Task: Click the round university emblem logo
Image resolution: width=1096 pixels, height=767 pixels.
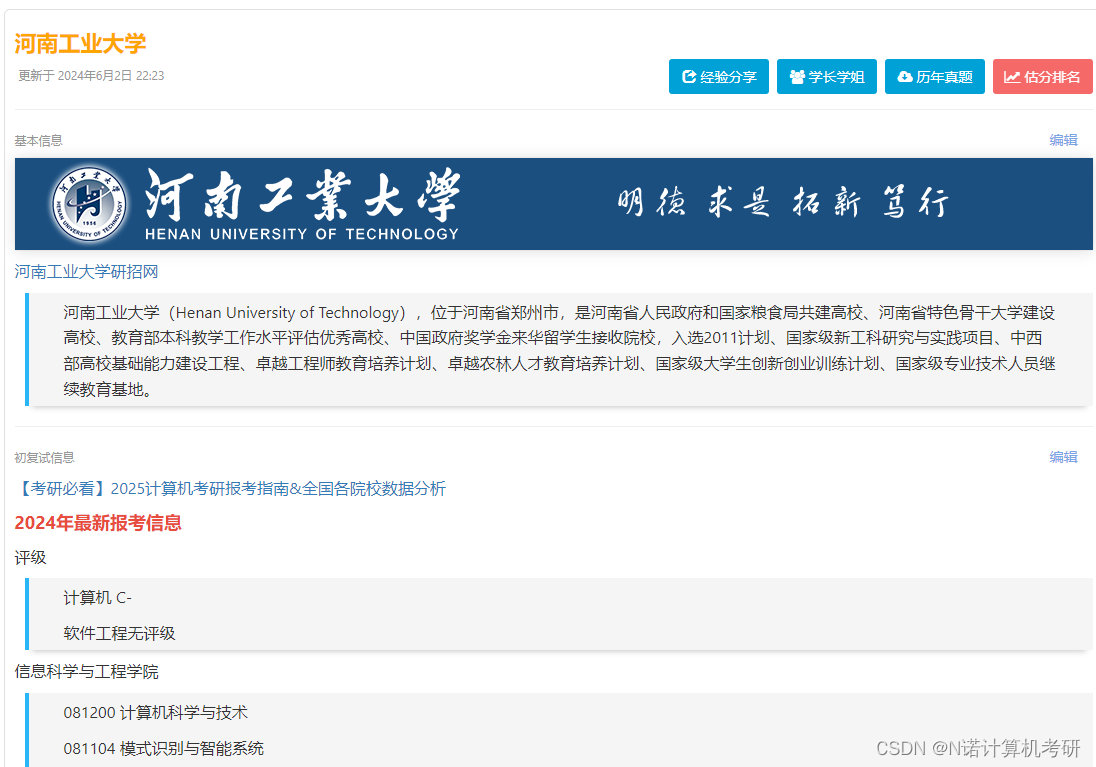Action: point(89,204)
